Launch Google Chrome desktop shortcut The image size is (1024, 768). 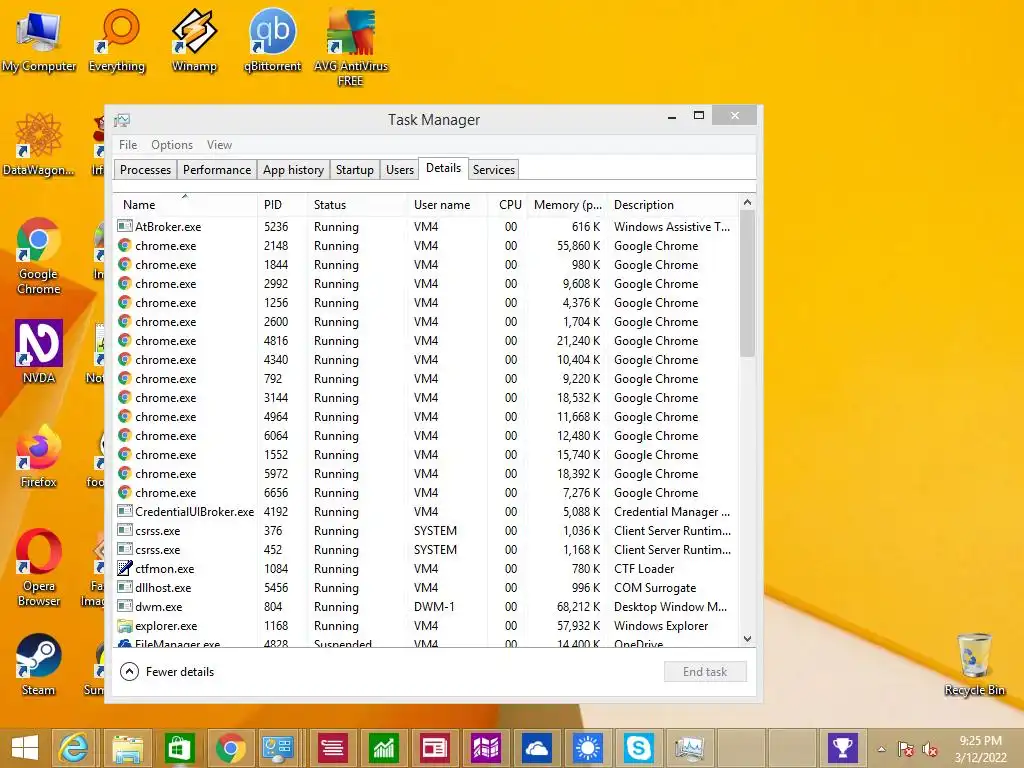click(x=39, y=256)
